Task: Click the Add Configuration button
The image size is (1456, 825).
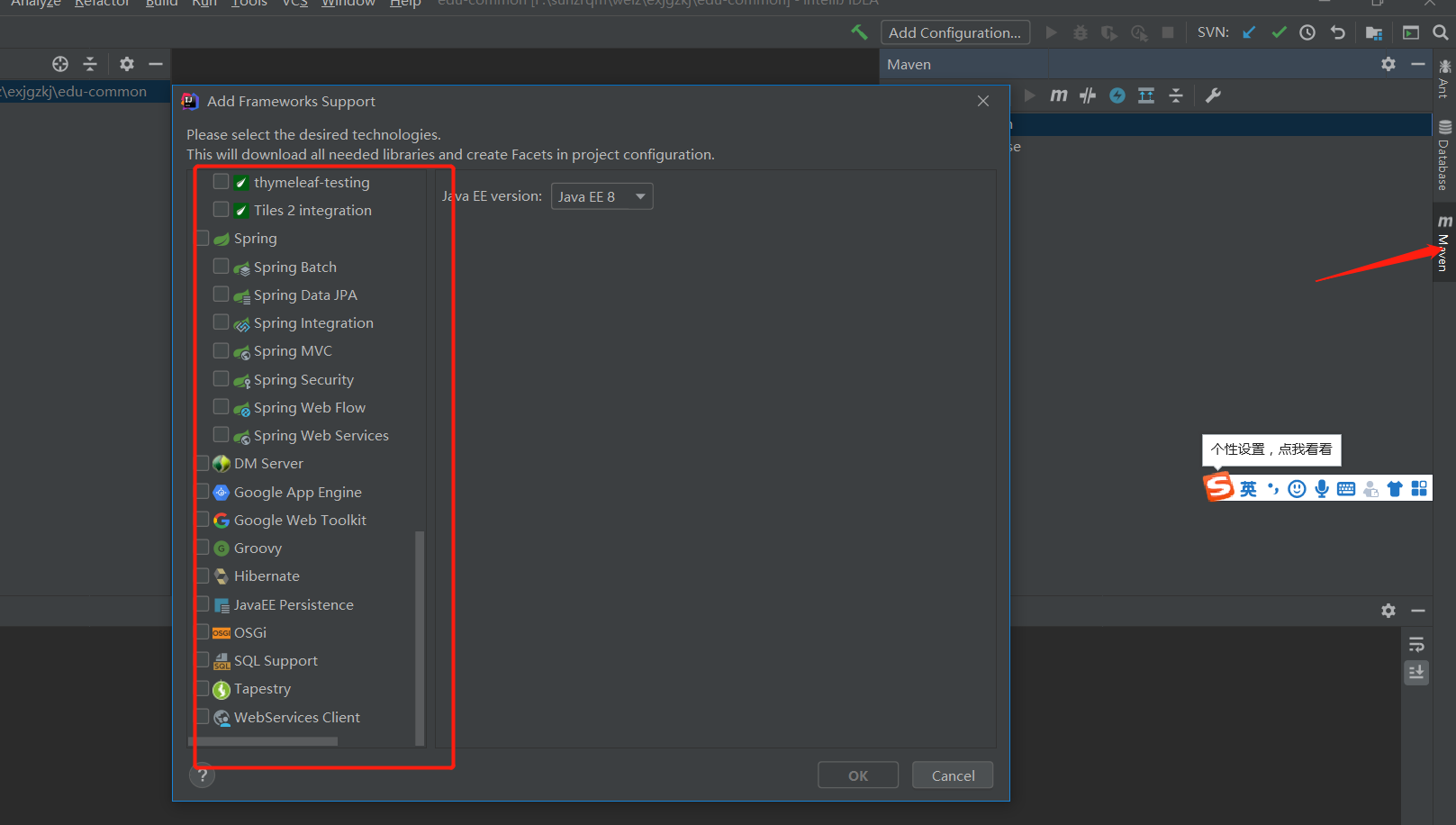Action: (955, 32)
